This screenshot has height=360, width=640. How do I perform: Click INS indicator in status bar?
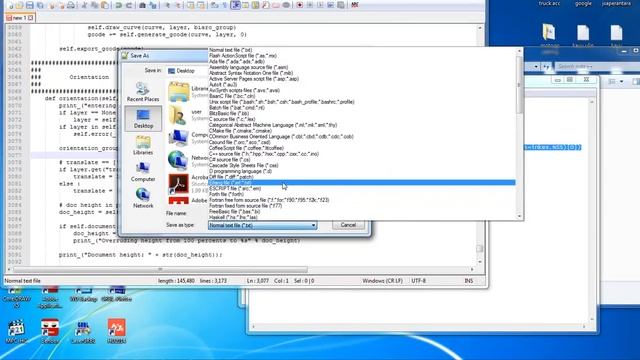click(469, 281)
